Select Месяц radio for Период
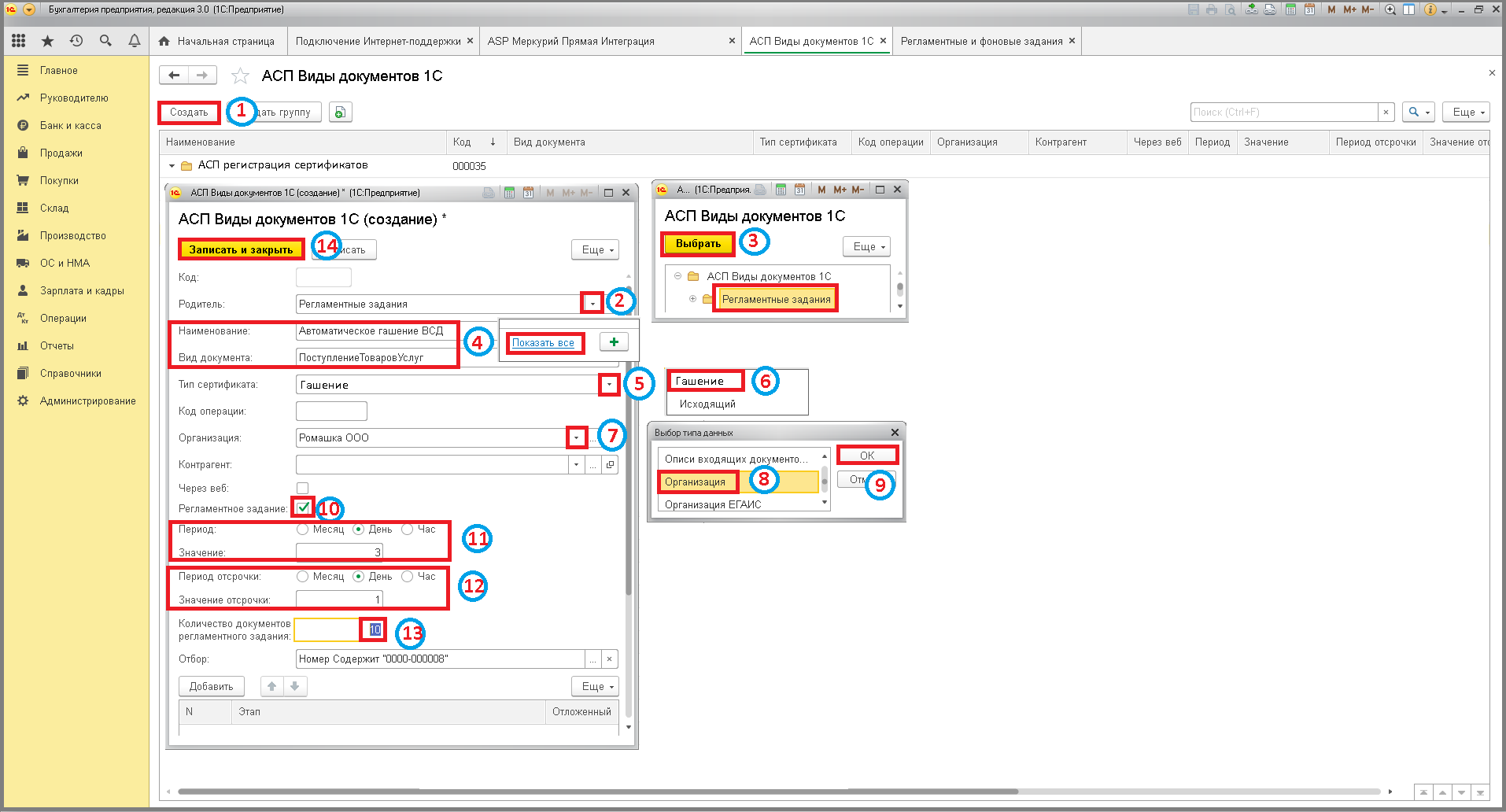The height and width of the screenshot is (812, 1506). 302,530
